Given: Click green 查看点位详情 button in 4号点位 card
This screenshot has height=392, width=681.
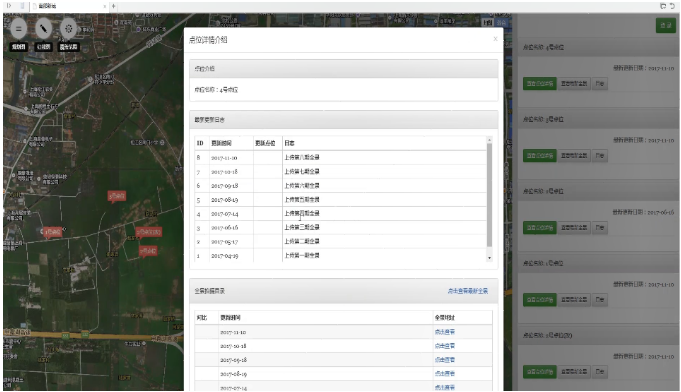Looking at the screenshot, I should point(539,83).
